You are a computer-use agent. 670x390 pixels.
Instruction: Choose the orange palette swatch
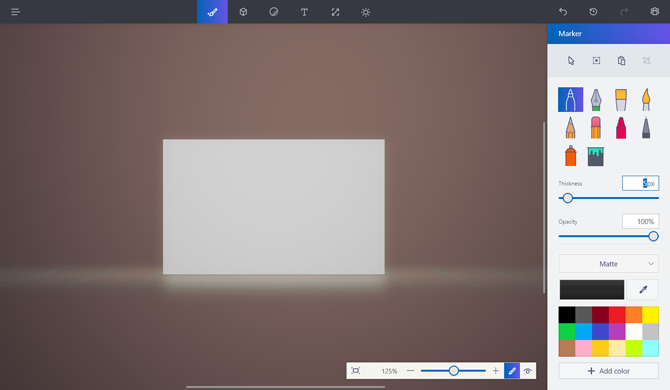(634, 315)
